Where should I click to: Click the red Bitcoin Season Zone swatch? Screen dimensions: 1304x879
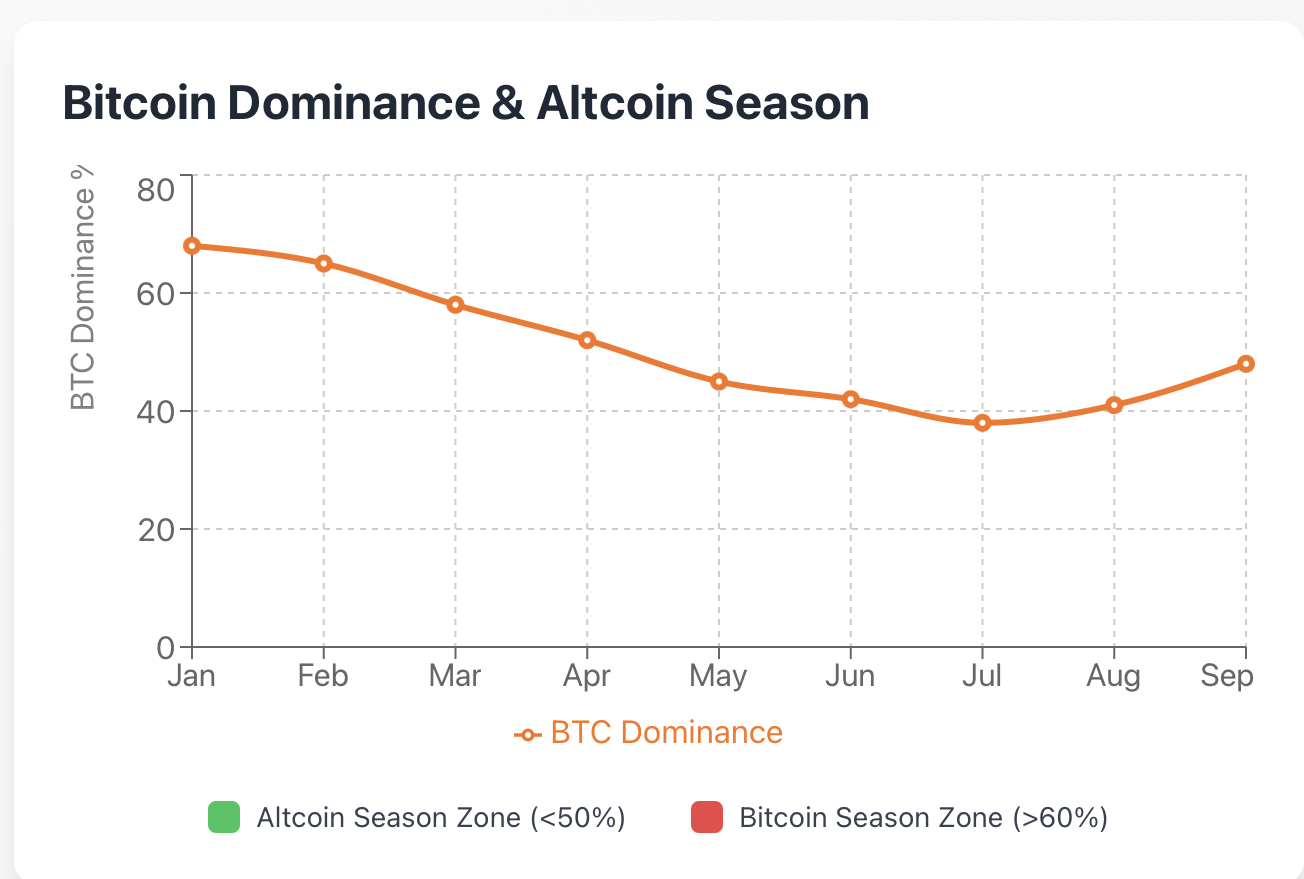pos(707,817)
